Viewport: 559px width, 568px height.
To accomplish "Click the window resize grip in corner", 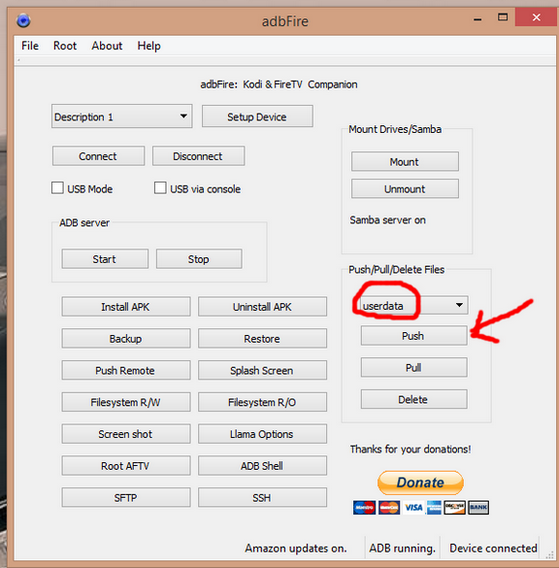I will pyautogui.click(x=550, y=555).
